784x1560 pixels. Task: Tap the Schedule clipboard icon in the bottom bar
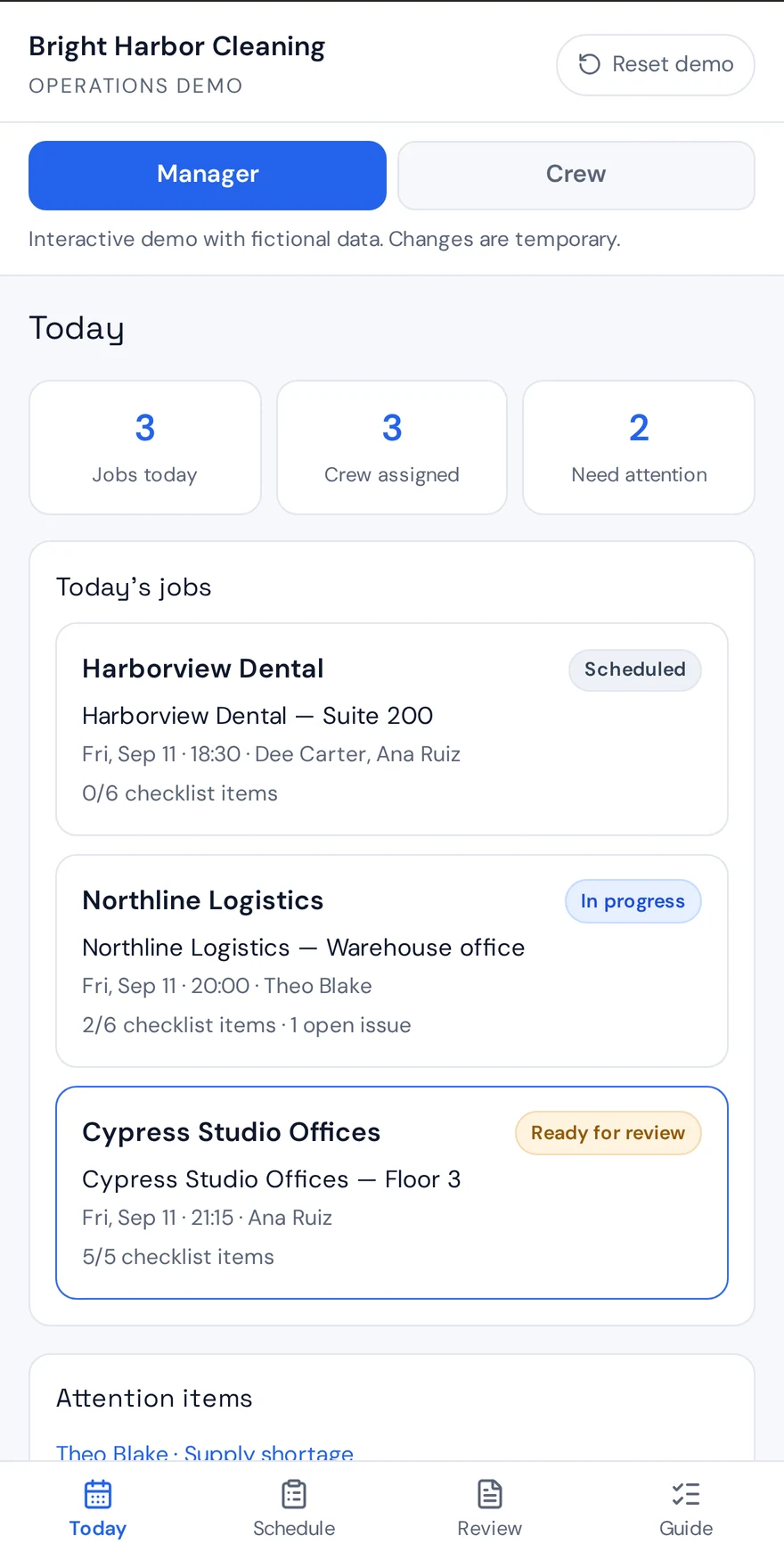click(294, 1494)
